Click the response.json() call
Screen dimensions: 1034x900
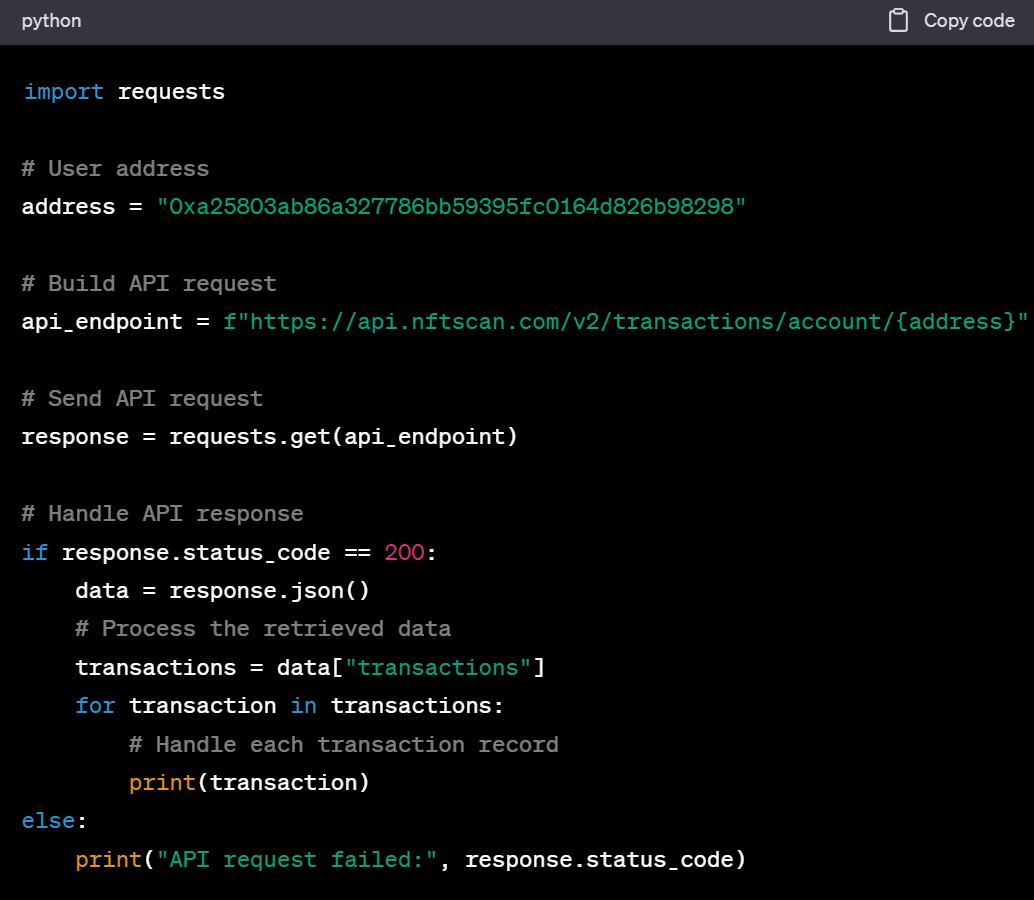click(x=270, y=591)
